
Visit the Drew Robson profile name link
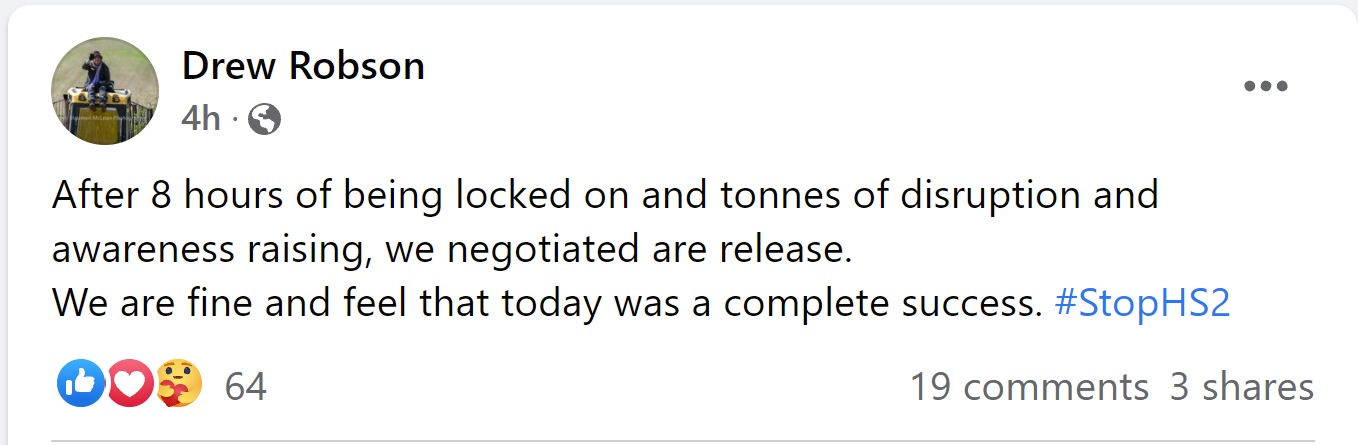click(303, 66)
